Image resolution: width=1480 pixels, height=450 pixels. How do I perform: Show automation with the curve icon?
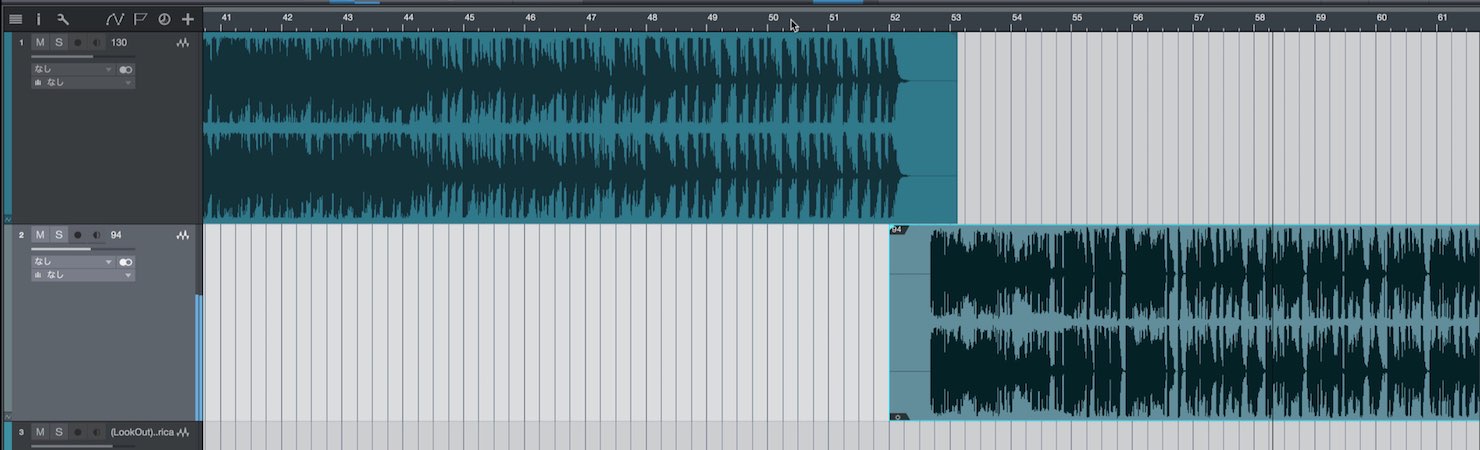pyautogui.click(x=115, y=18)
